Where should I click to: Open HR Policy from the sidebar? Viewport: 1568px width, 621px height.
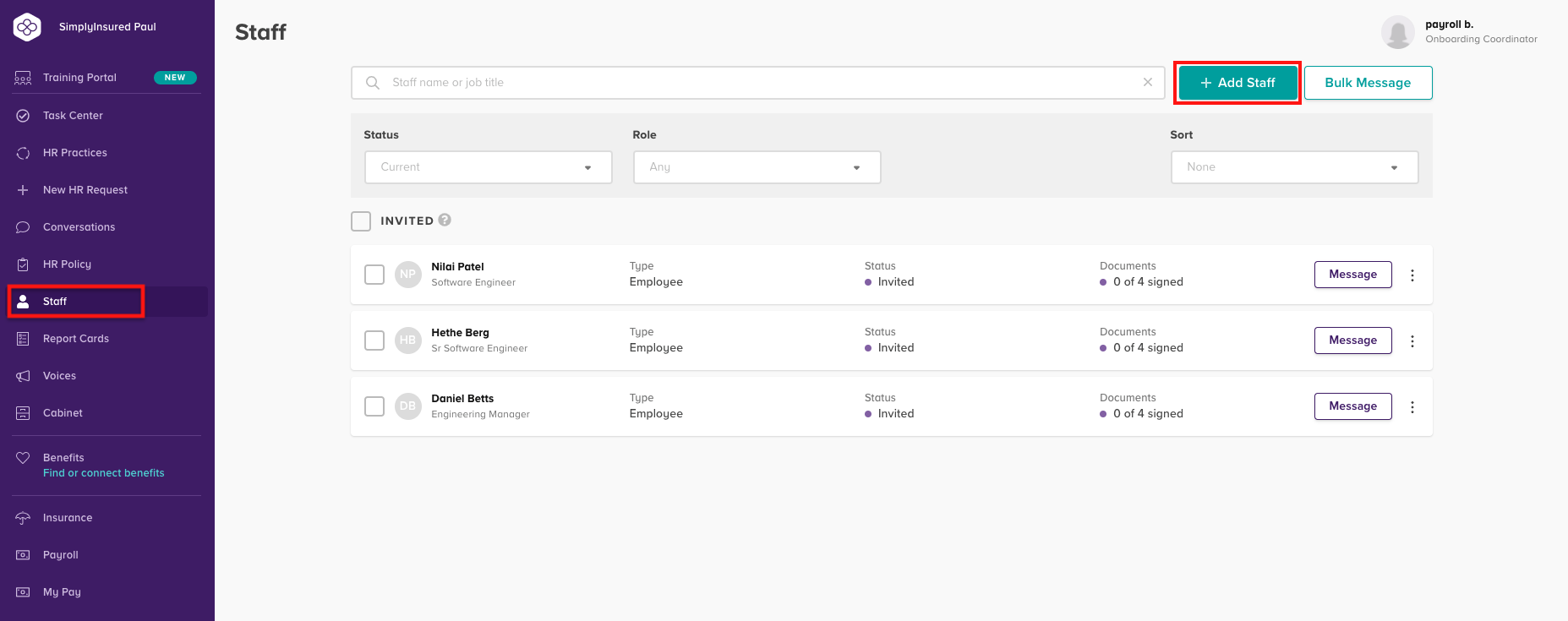67,264
